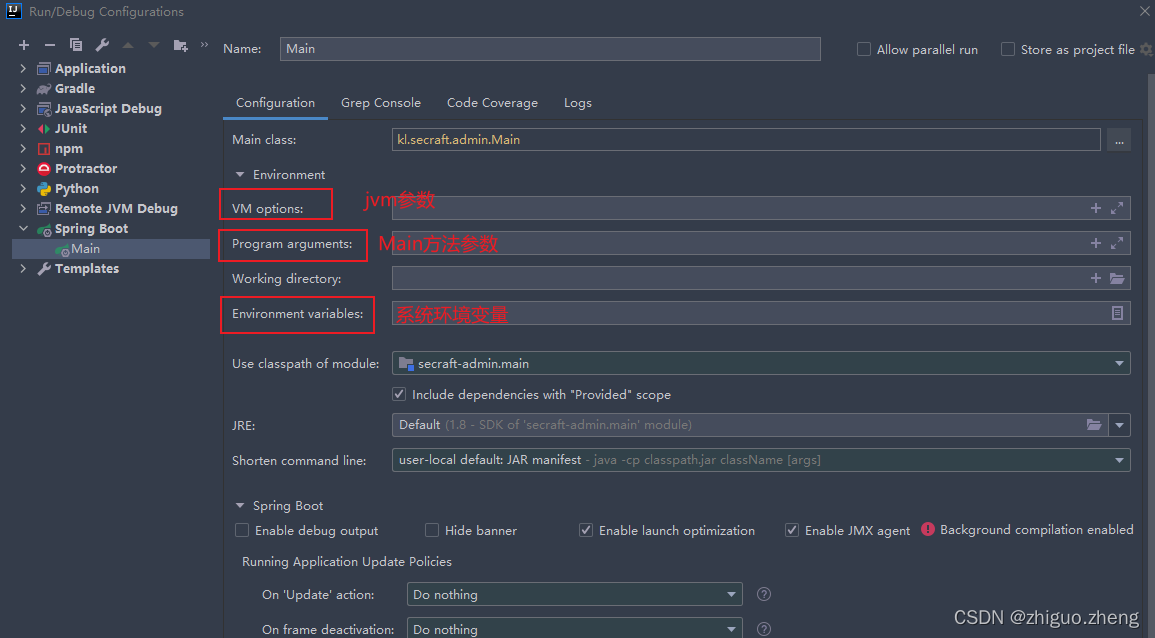
Task: Browse for a Working directory folder
Action: [1117, 278]
